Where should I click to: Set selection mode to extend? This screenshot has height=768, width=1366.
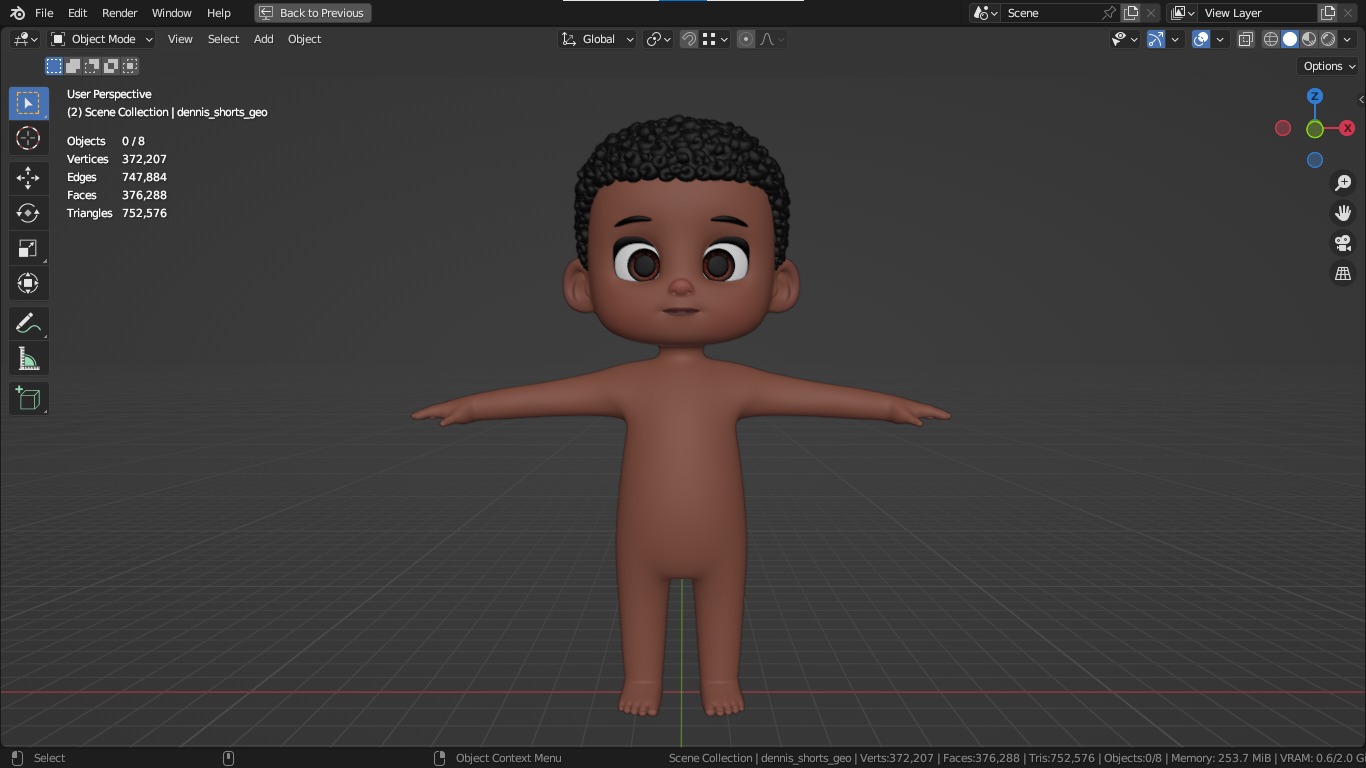(x=73, y=66)
